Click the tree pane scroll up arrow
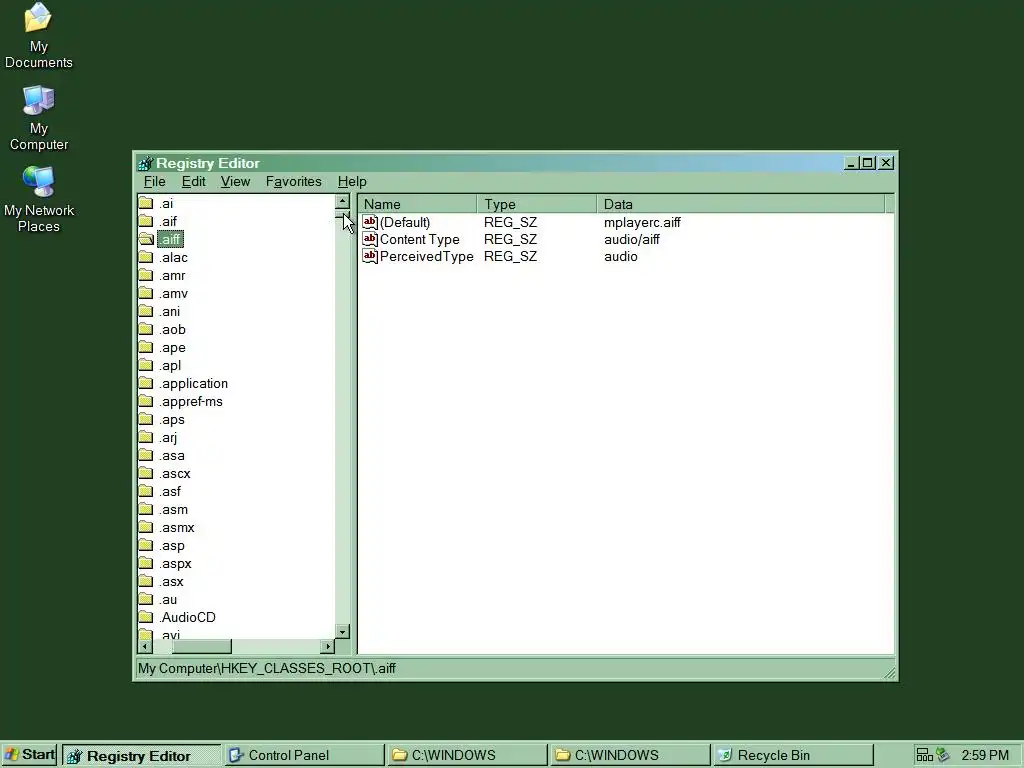This screenshot has width=1024, height=768. 342,202
